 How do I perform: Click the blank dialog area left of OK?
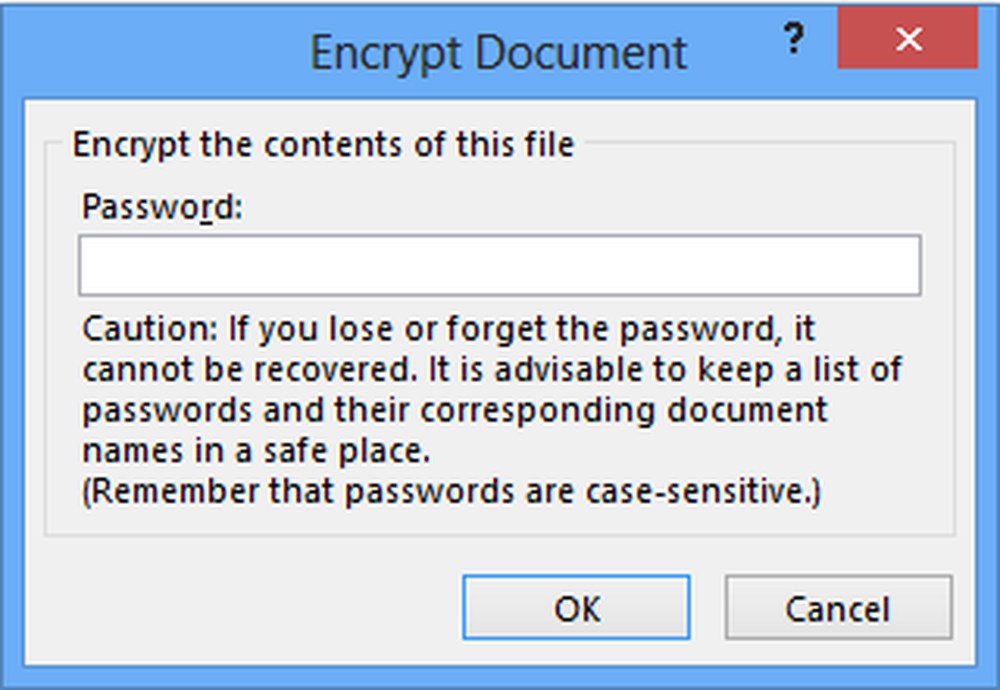point(250,607)
